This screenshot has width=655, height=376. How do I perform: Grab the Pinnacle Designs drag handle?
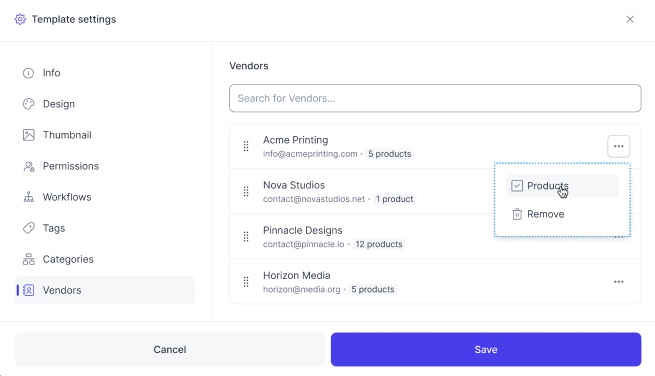point(246,236)
